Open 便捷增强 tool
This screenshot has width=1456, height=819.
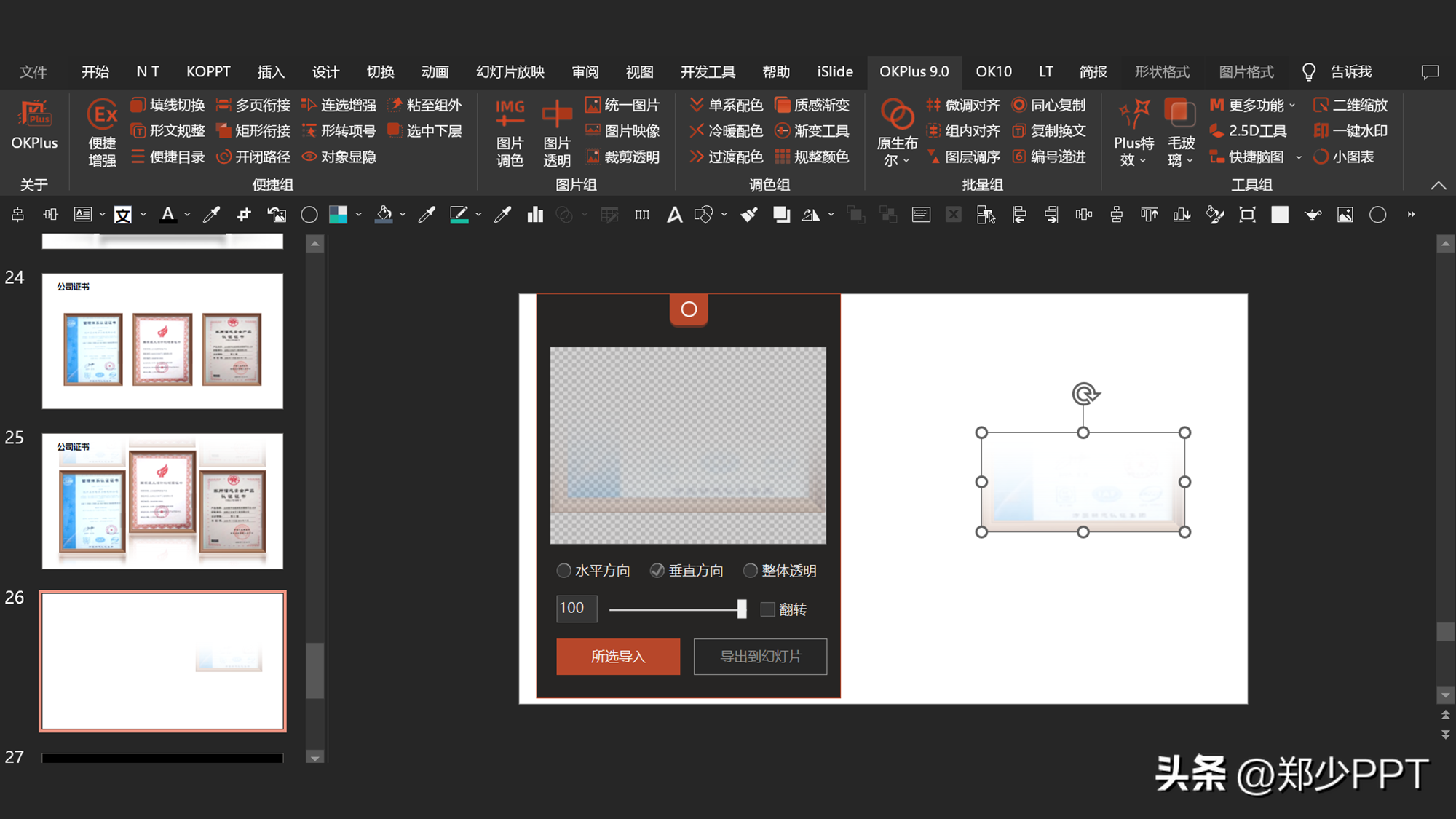point(102,132)
